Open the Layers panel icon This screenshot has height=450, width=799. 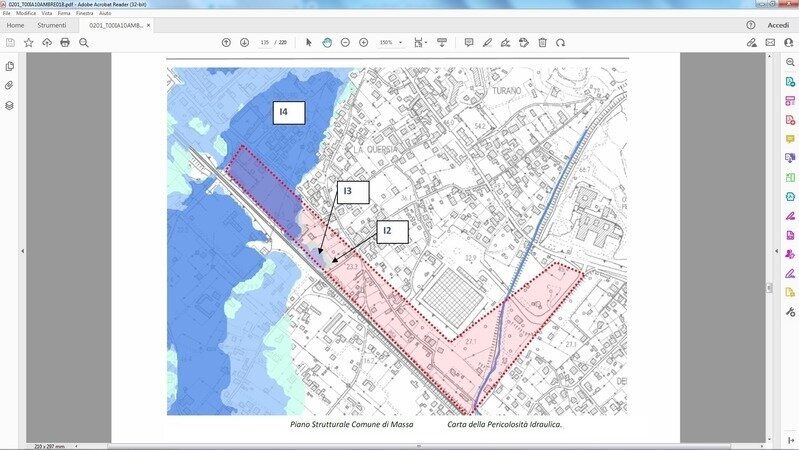(10, 105)
